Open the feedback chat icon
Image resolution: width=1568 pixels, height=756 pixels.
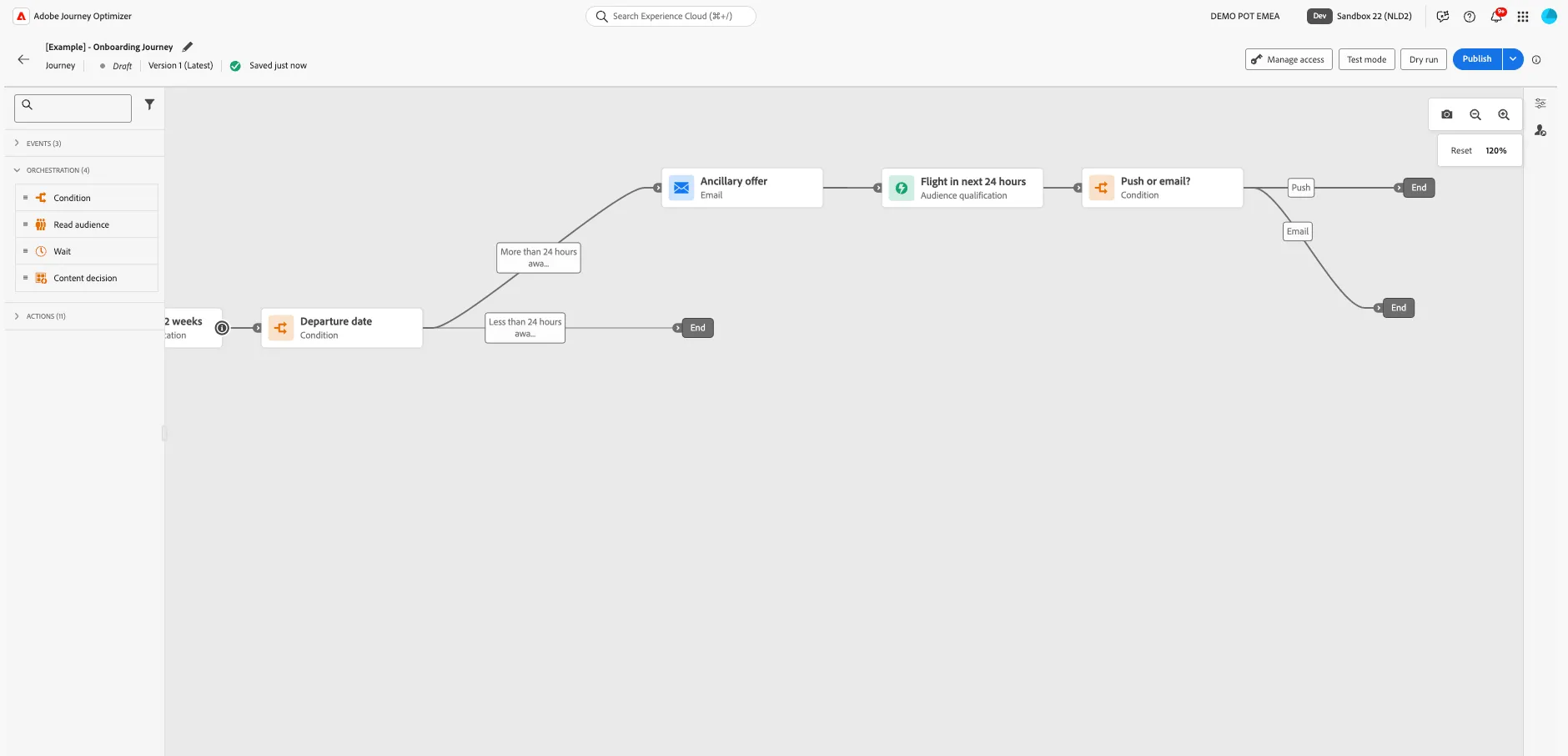point(1443,16)
